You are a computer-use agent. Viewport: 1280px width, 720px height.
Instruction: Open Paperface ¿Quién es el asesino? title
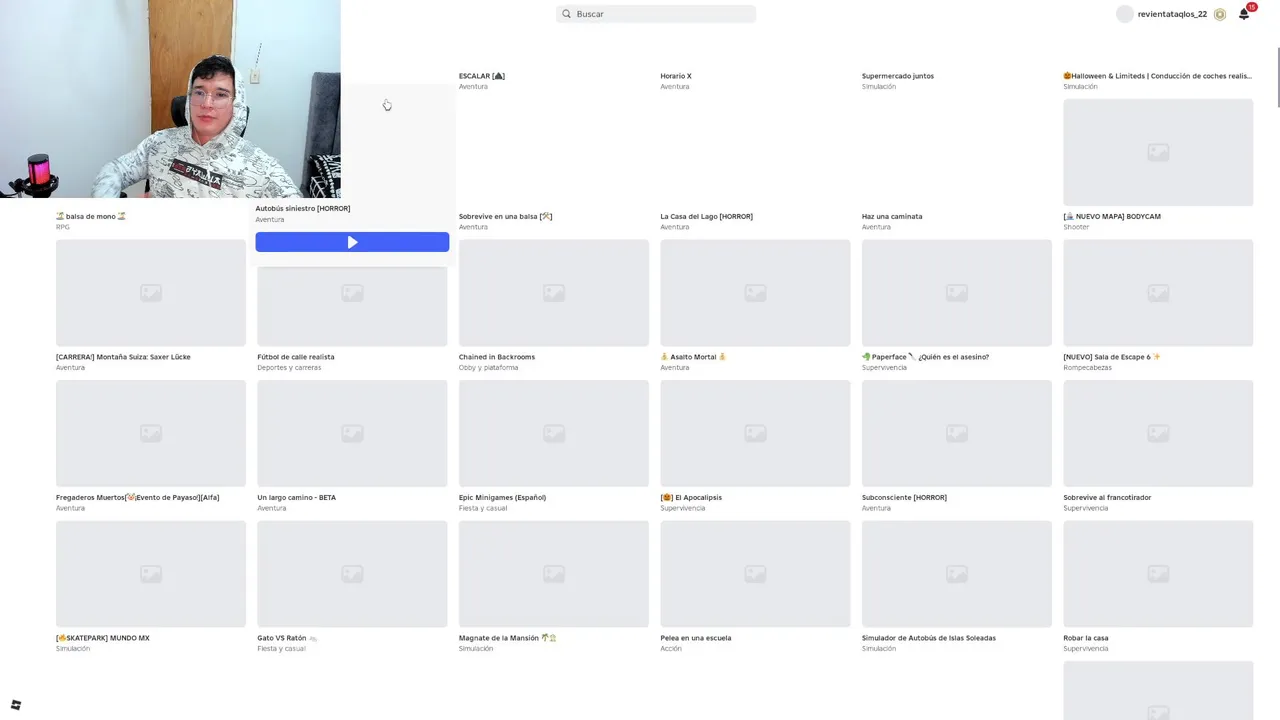click(926, 357)
